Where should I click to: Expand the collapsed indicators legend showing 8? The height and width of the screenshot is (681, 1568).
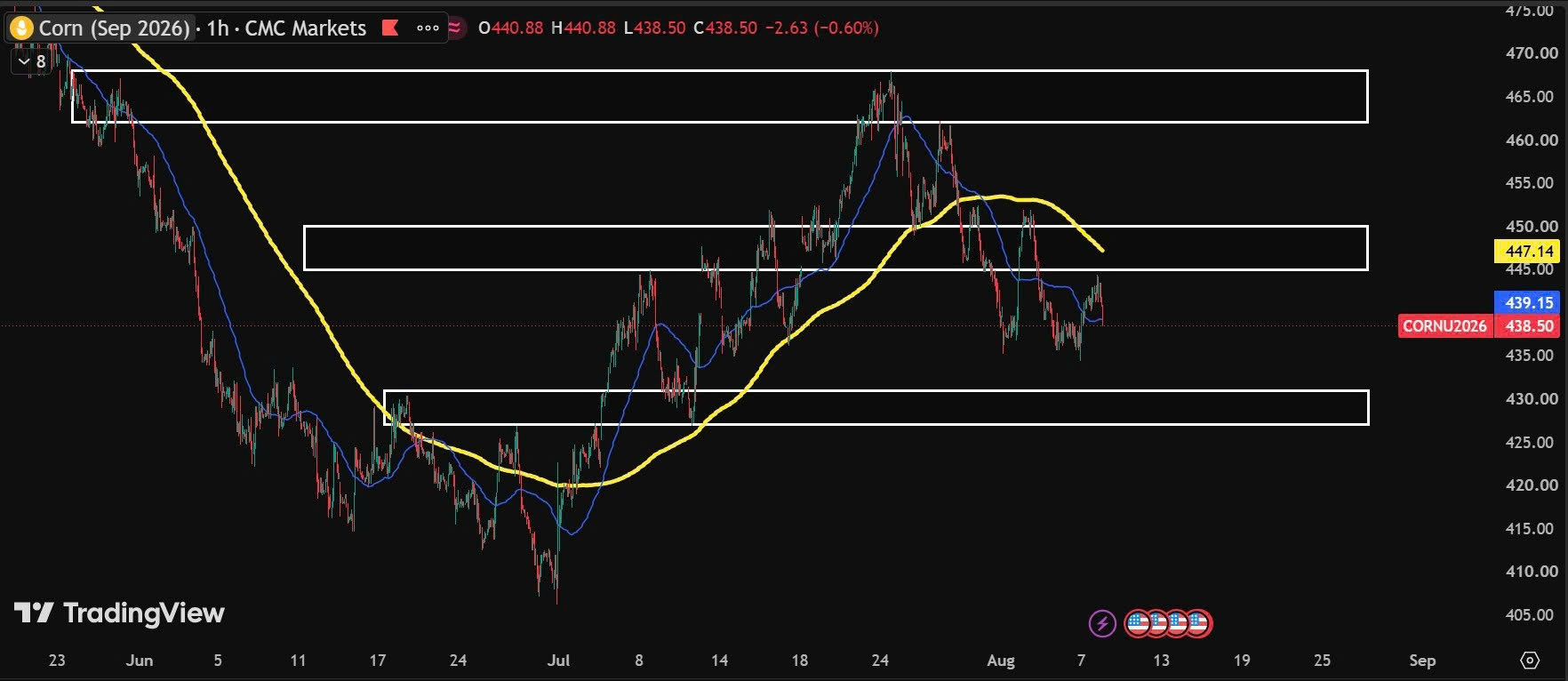coord(32,61)
